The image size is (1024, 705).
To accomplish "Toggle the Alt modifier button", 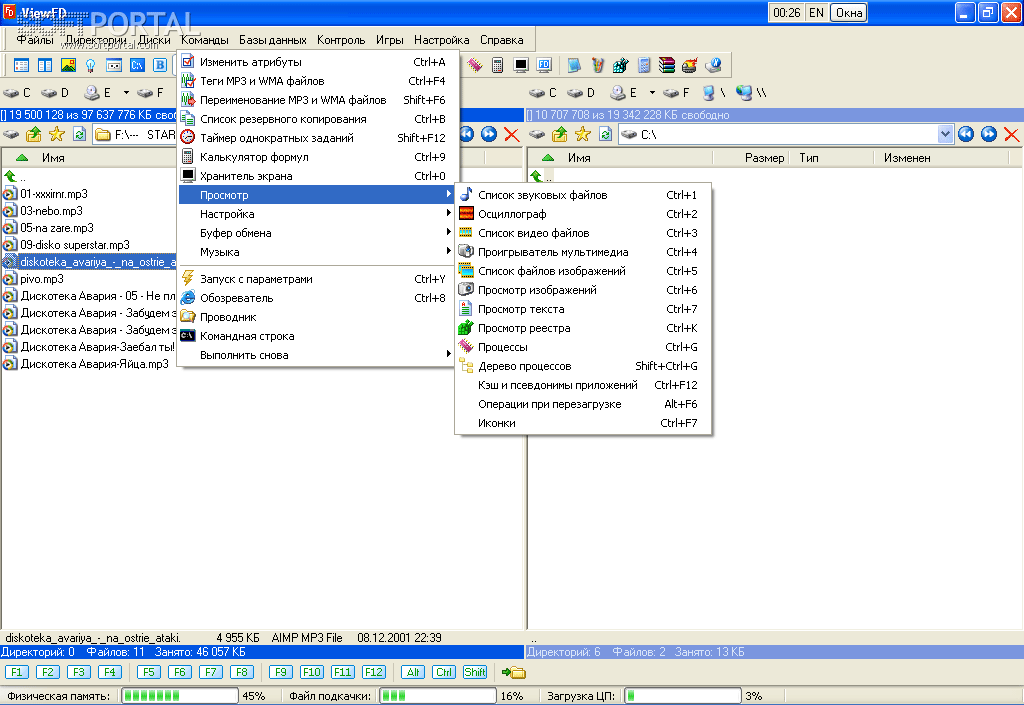I will tap(413, 672).
